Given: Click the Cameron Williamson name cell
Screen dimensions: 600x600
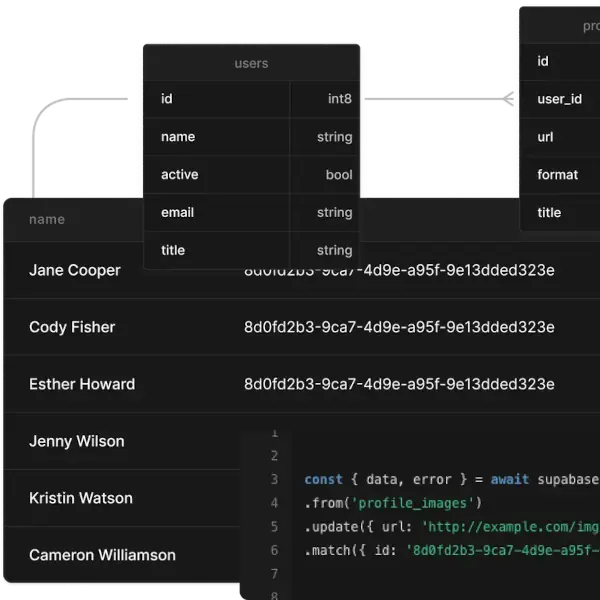Looking at the screenshot, I should pos(102,556).
